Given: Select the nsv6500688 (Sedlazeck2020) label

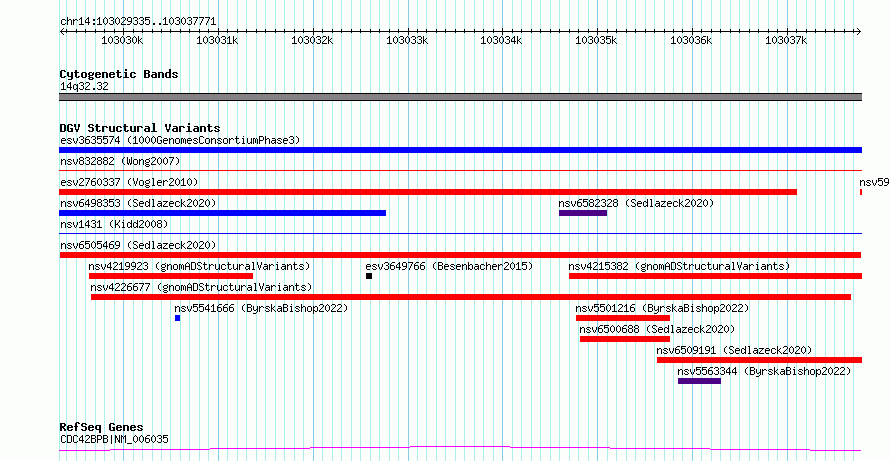Looking at the screenshot, I should point(657,329).
